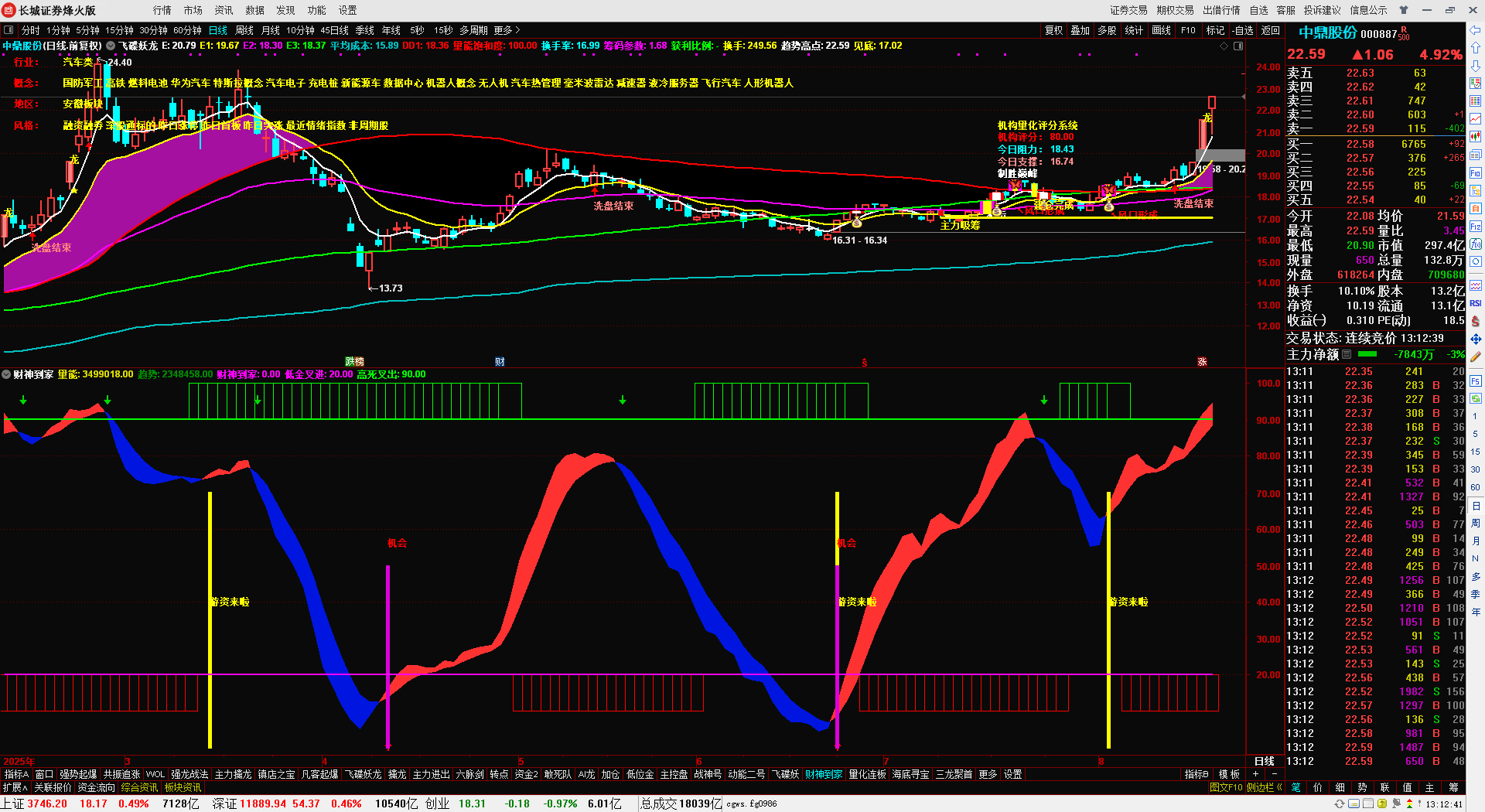Select the 飞碟妖龙 indicator tab
Screen dimensions: 1485x812
pos(363,774)
